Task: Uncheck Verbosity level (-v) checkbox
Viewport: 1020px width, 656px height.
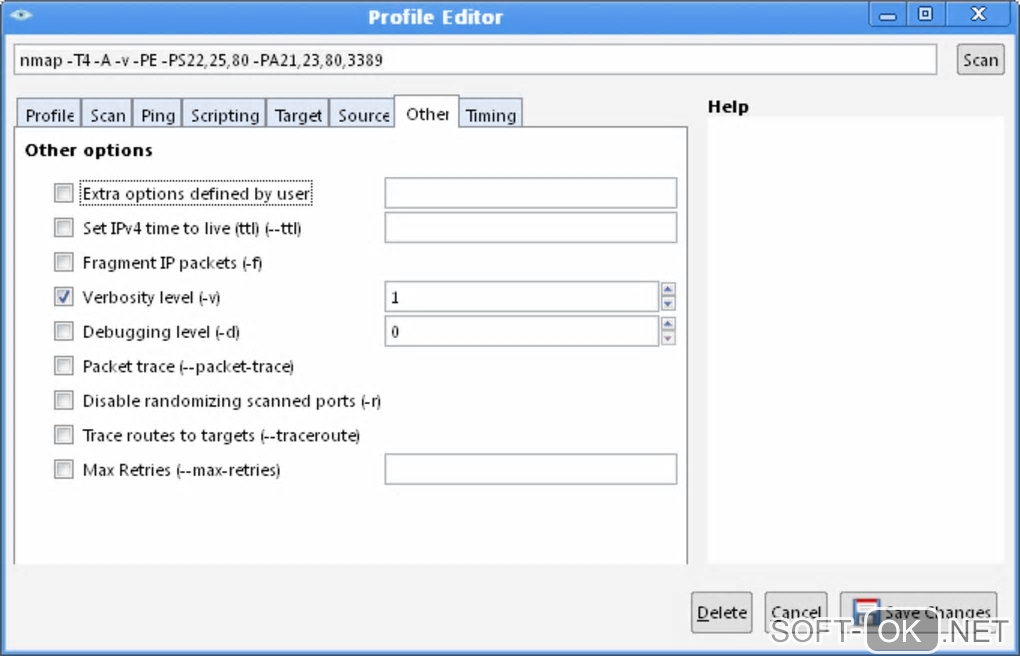Action: pyautogui.click(x=64, y=297)
